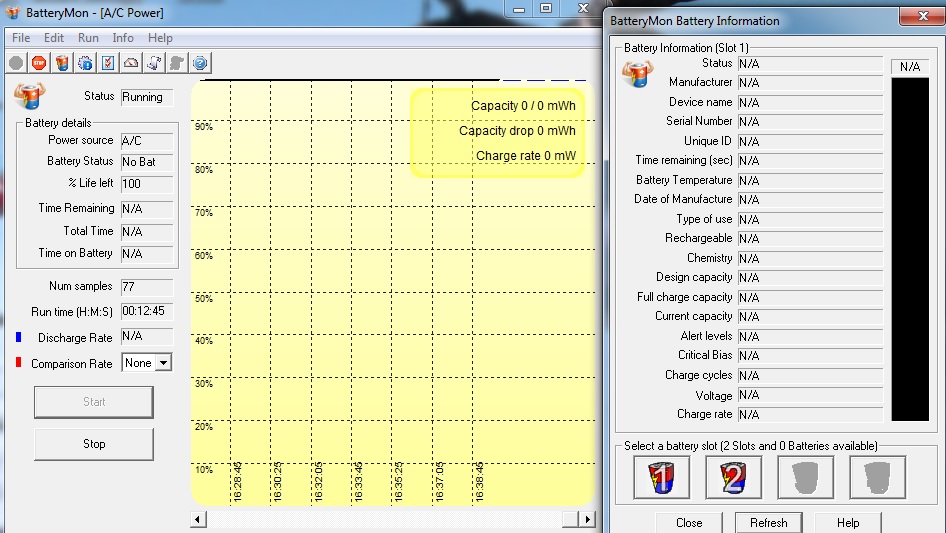
Task: Maximize the BatteryMon main window
Action: point(546,8)
